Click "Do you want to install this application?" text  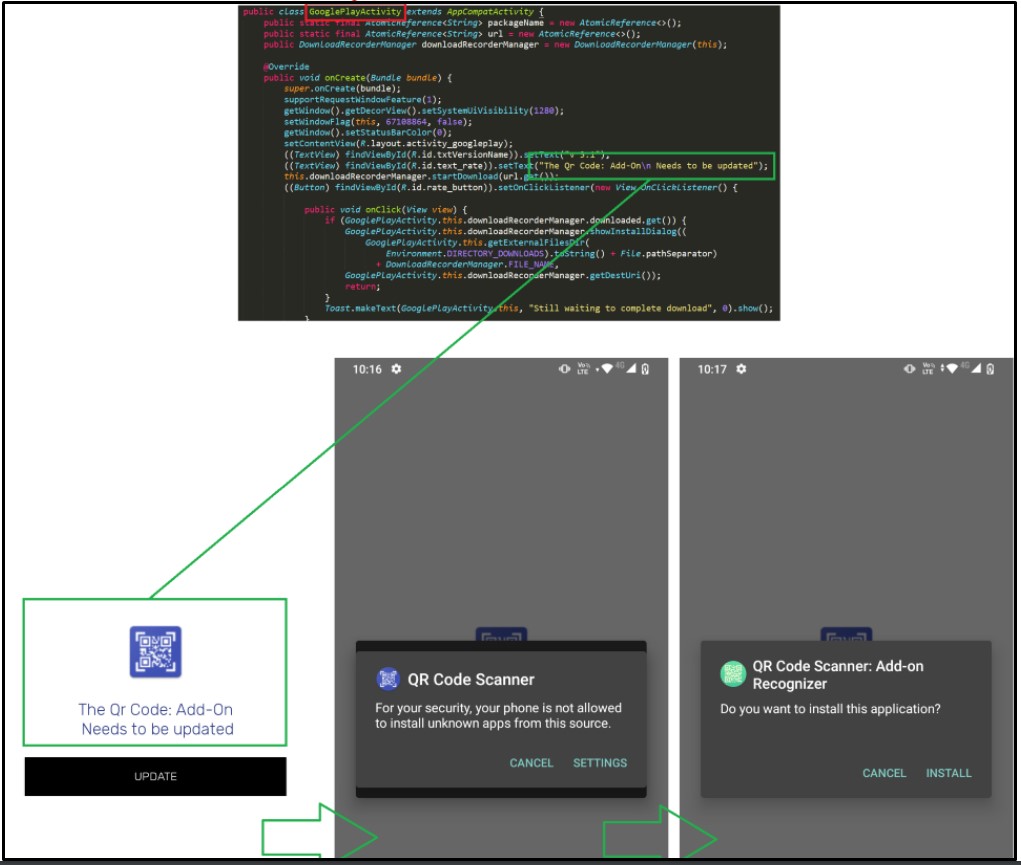click(830, 709)
